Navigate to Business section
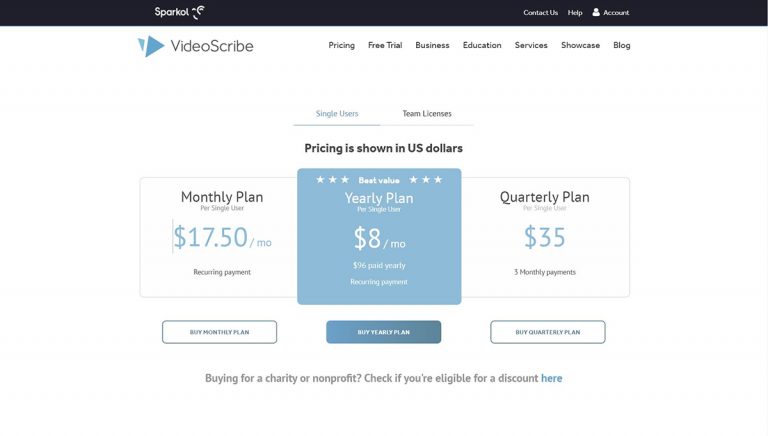Viewport: 768px width, 436px height. [x=432, y=45]
